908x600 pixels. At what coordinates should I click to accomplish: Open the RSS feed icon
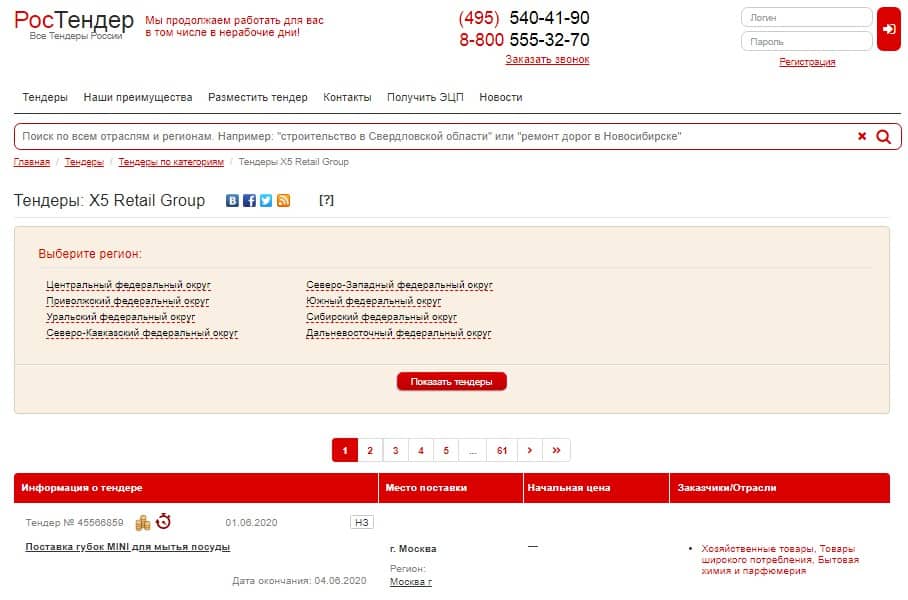click(283, 200)
